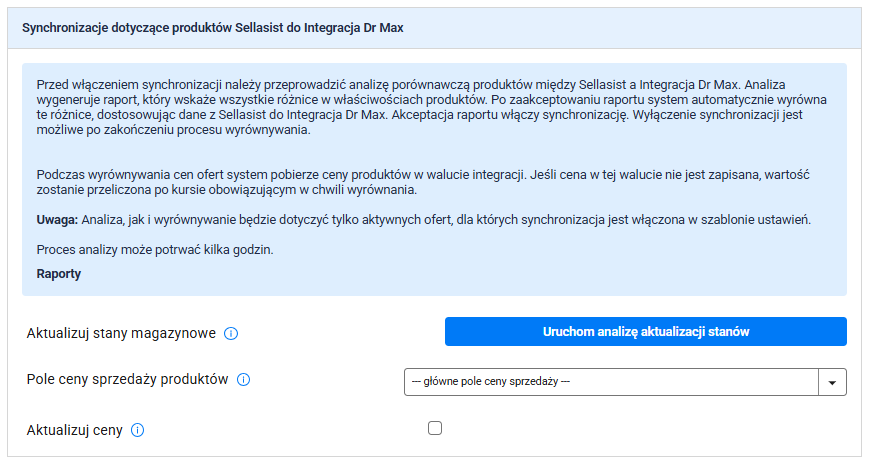This screenshot has width=870, height=466.
Task: Click the Raporty heading
Action: [x=59, y=273]
